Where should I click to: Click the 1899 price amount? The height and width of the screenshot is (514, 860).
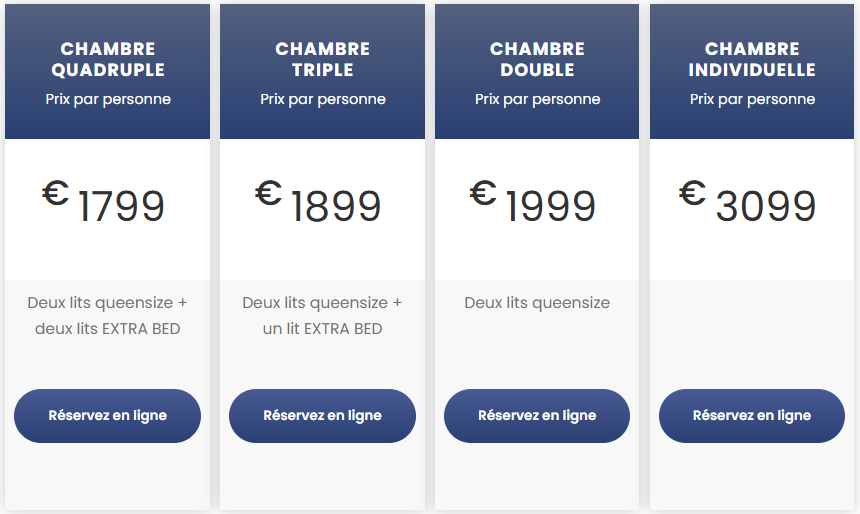coord(336,206)
